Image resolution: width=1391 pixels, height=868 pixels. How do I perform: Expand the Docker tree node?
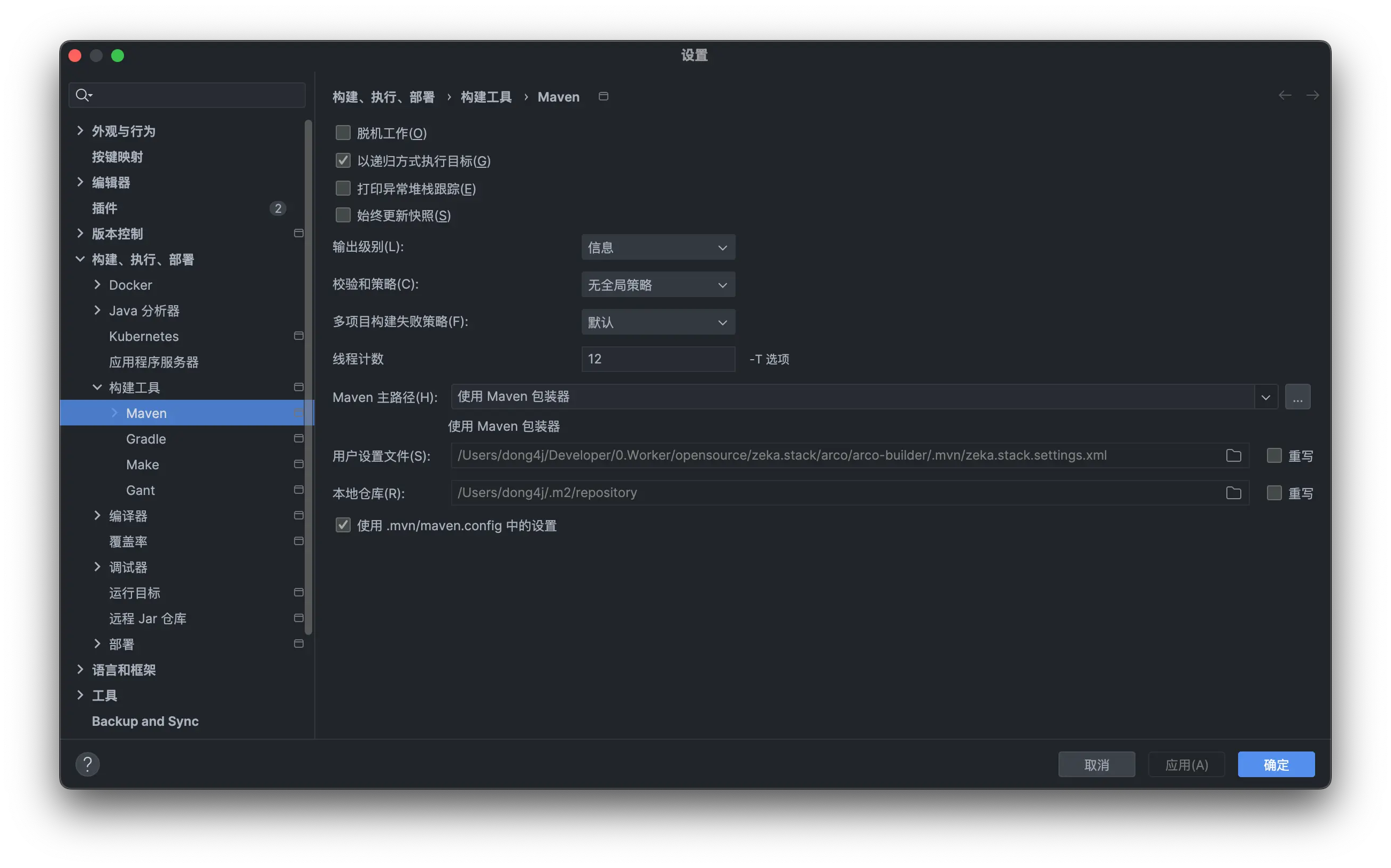click(x=97, y=285)
